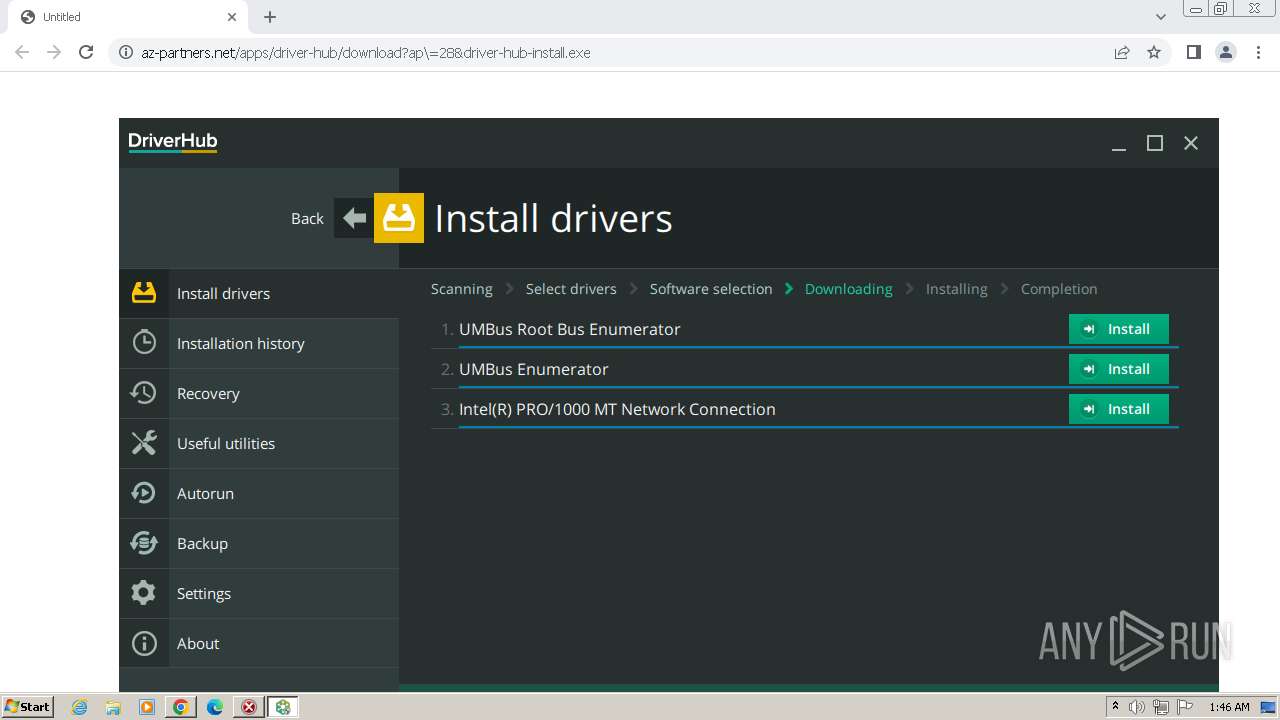Click the Back arrow icon
This screenshot has height=720, width=1280.
point(354,218)
